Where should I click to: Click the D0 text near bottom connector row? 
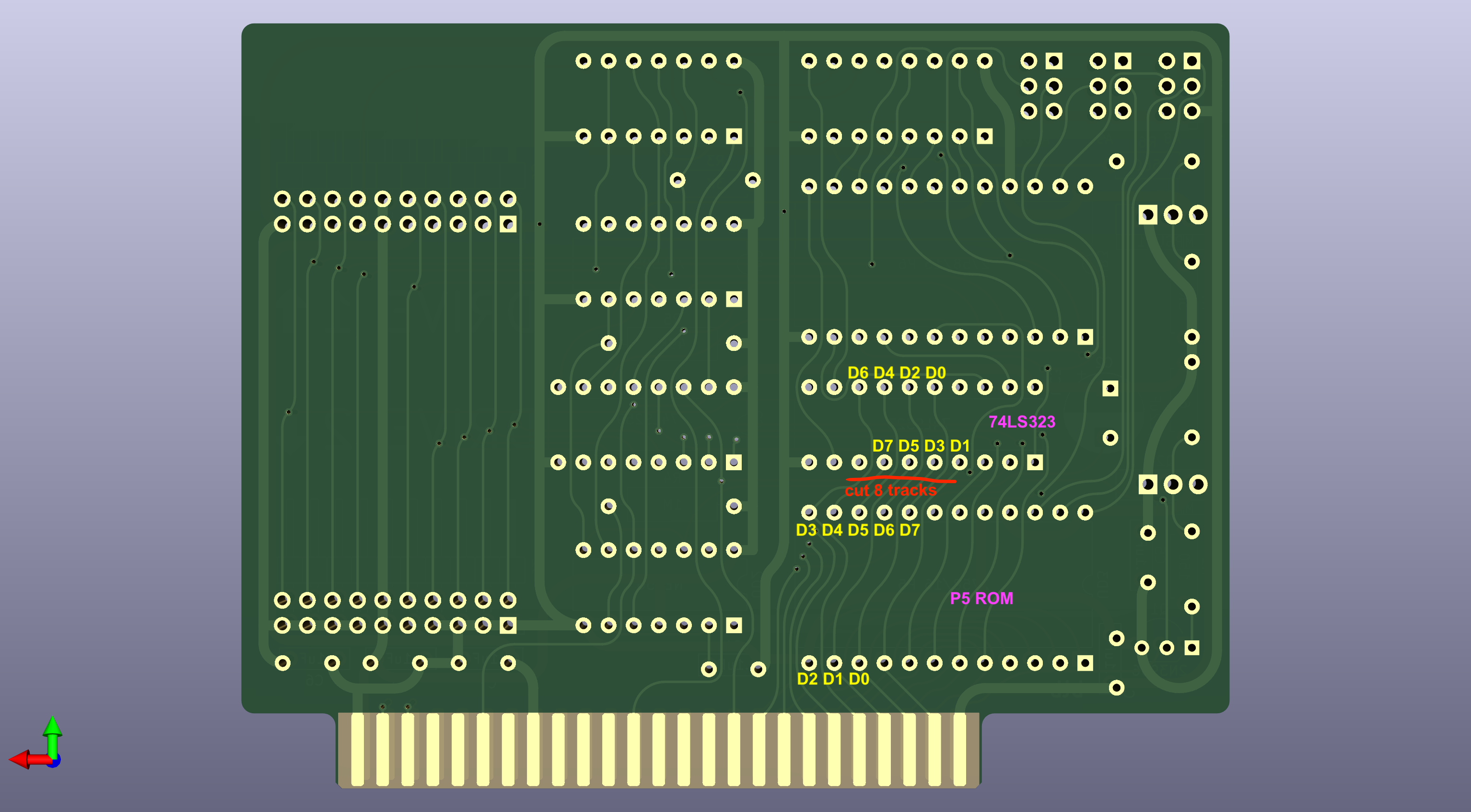pyautogui.click(x=858, y=679)
